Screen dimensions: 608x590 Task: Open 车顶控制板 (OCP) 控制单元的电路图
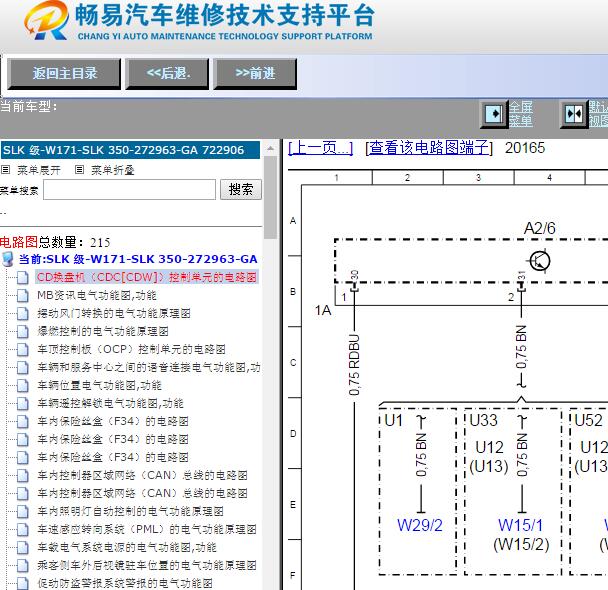131,349
